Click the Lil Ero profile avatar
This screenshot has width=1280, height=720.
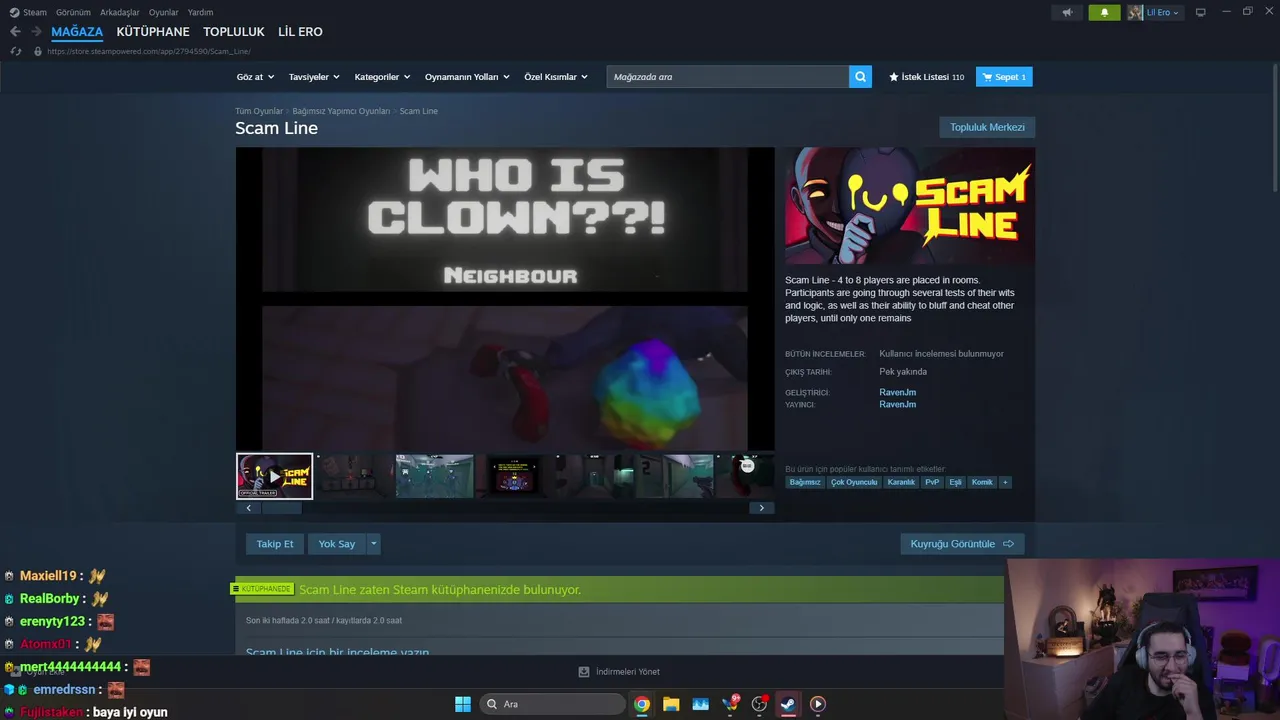tap(1135, 12)
